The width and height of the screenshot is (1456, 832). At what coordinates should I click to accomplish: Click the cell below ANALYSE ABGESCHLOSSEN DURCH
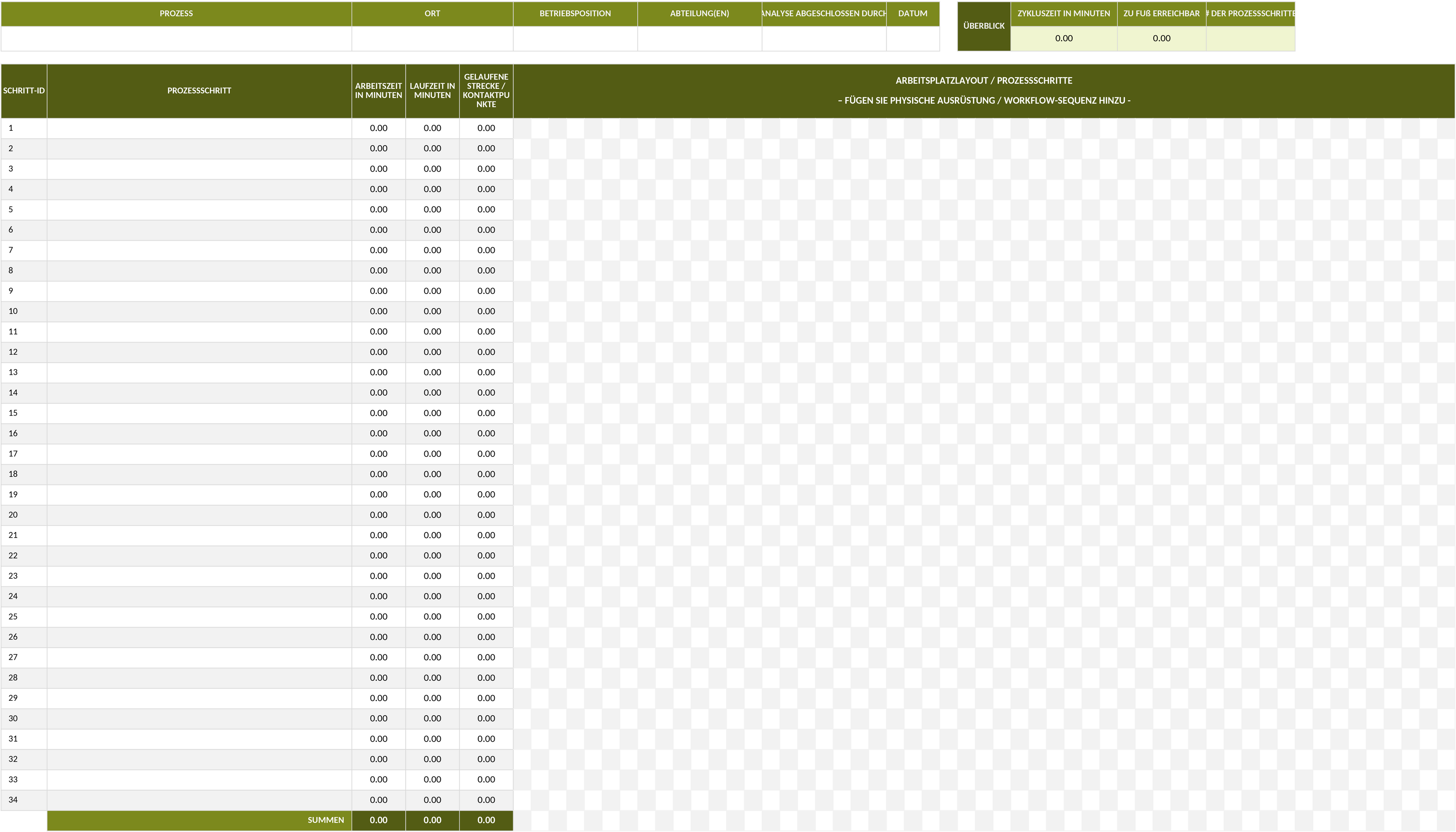[x=824, y=38]
